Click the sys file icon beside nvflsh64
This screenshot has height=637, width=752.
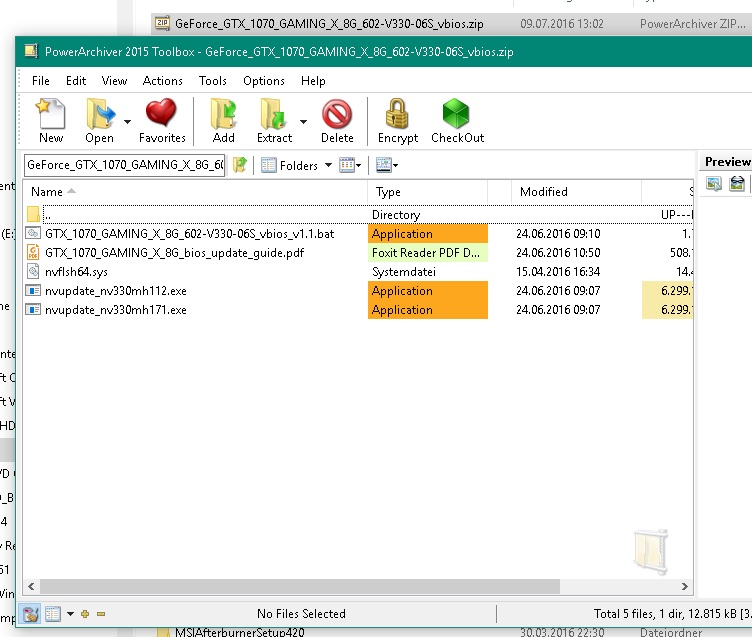[x=33, y=271]
